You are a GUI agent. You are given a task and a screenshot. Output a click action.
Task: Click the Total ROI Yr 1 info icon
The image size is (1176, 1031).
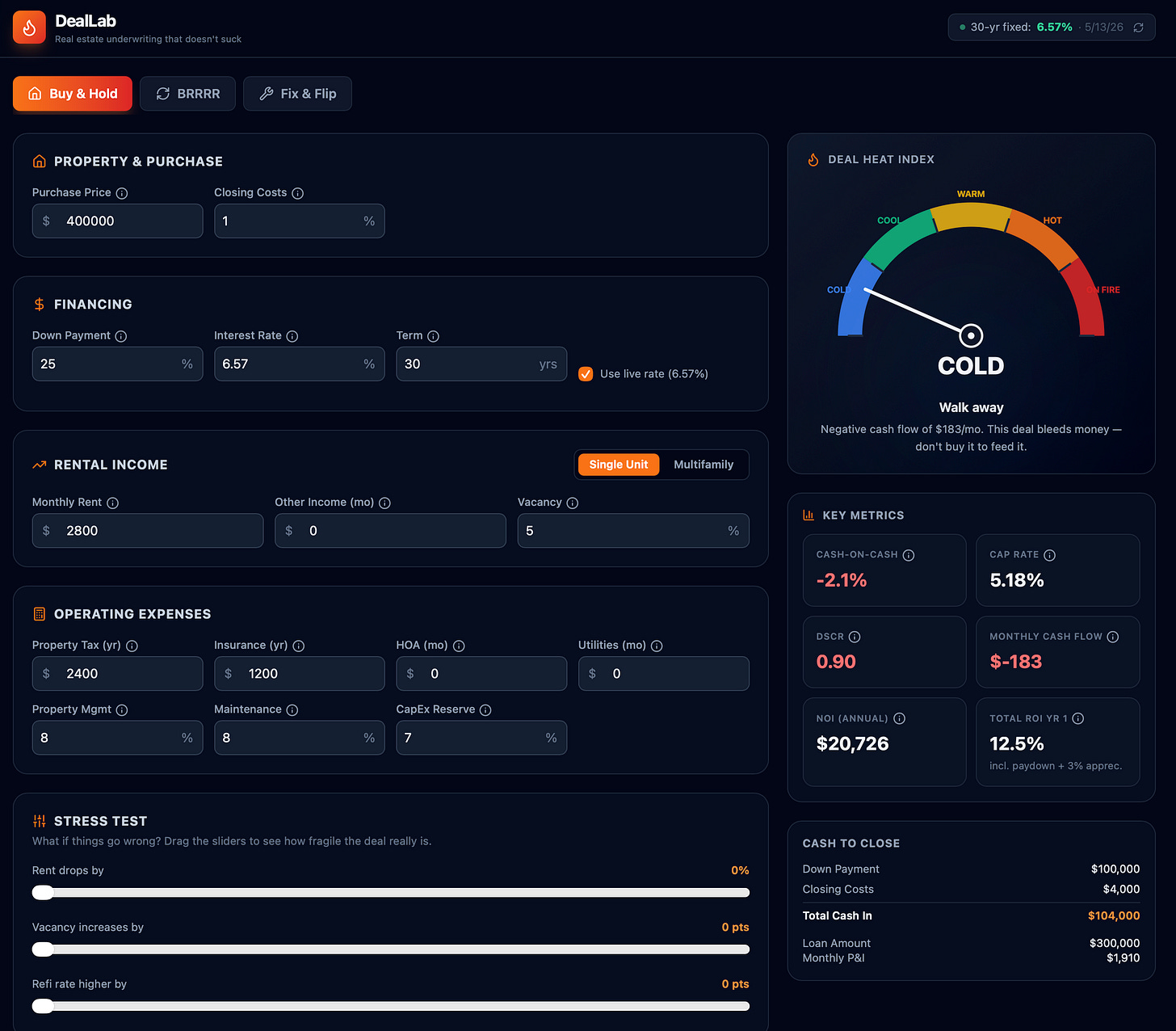[1078, 718]
